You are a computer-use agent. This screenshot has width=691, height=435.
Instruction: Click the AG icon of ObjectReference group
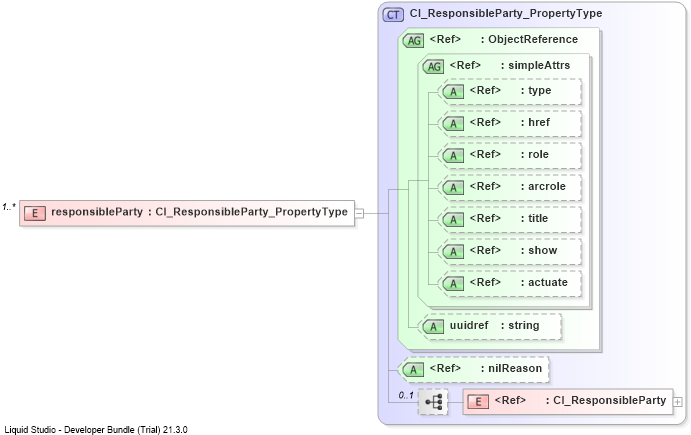[x=413, y=41]
